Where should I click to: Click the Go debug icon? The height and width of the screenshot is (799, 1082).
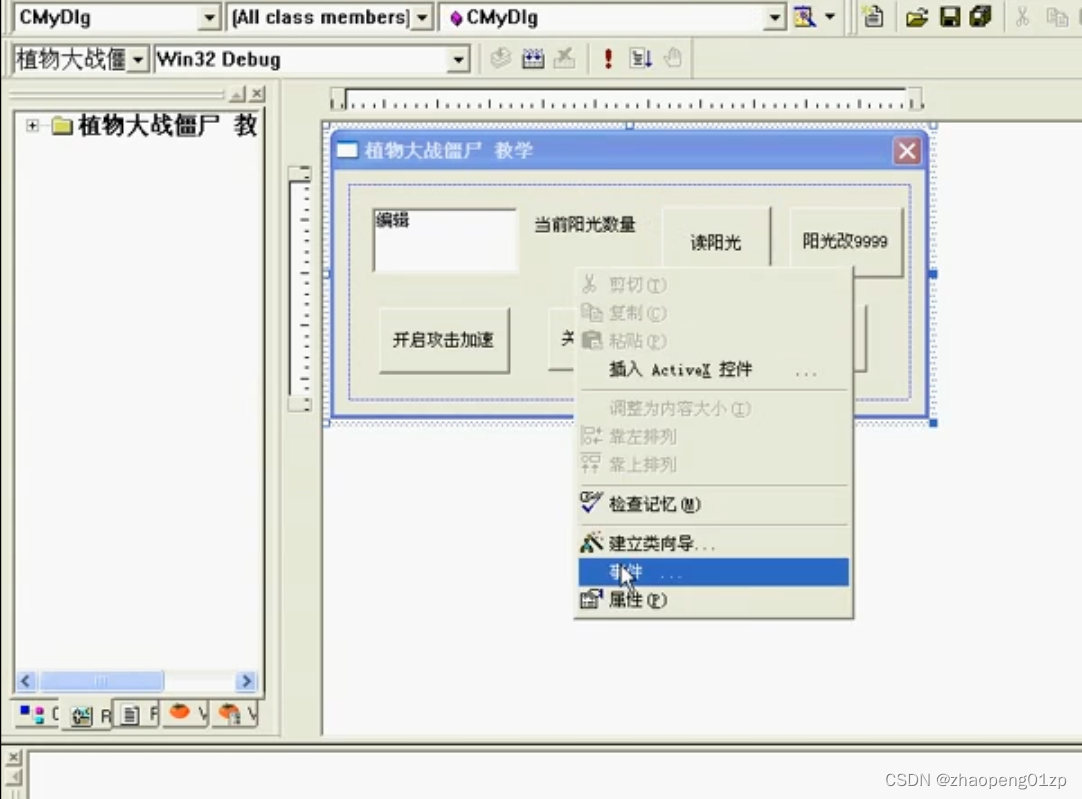coord(640,59)
